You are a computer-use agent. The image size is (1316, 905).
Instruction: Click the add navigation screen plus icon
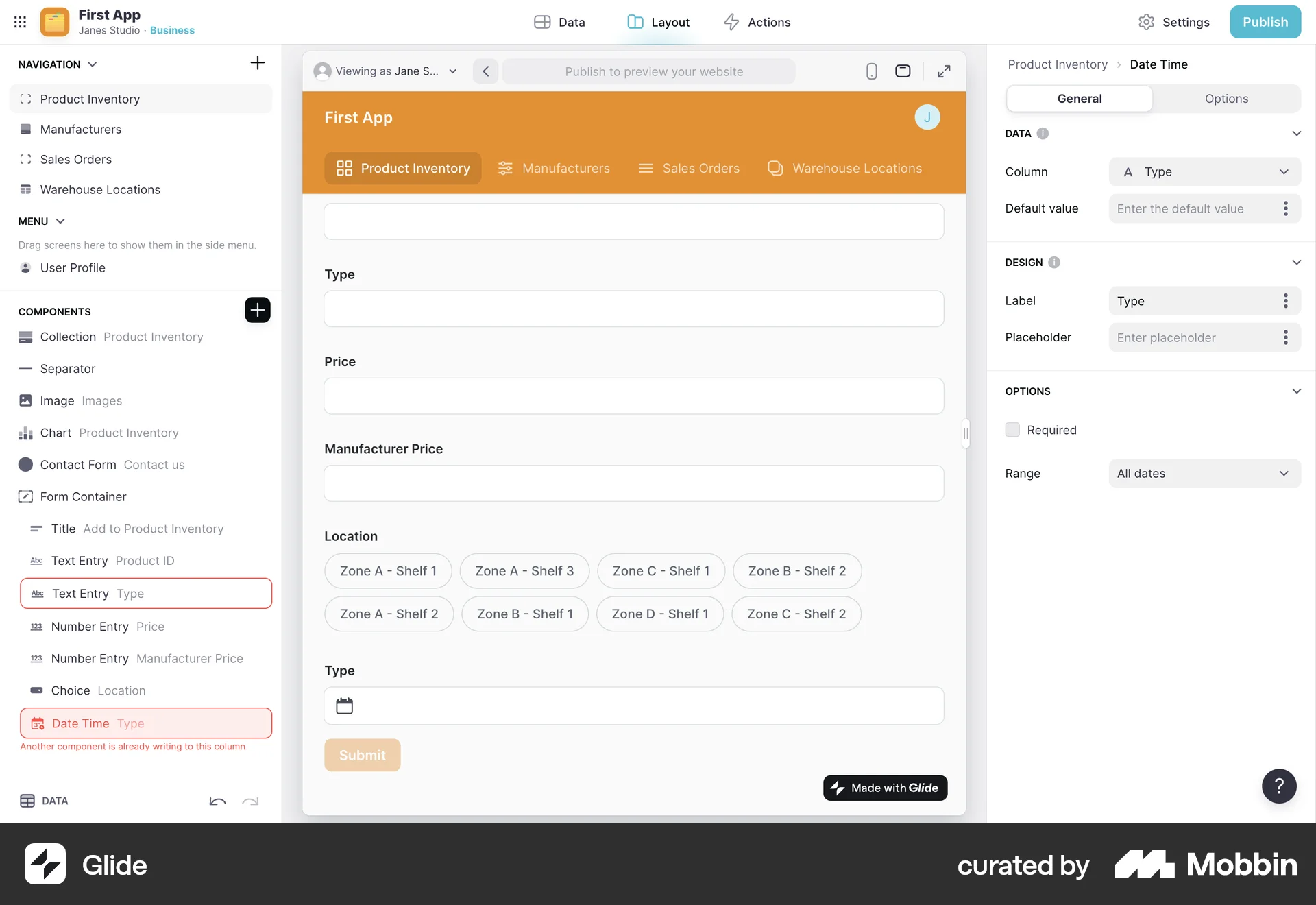(x=257, y=63)
